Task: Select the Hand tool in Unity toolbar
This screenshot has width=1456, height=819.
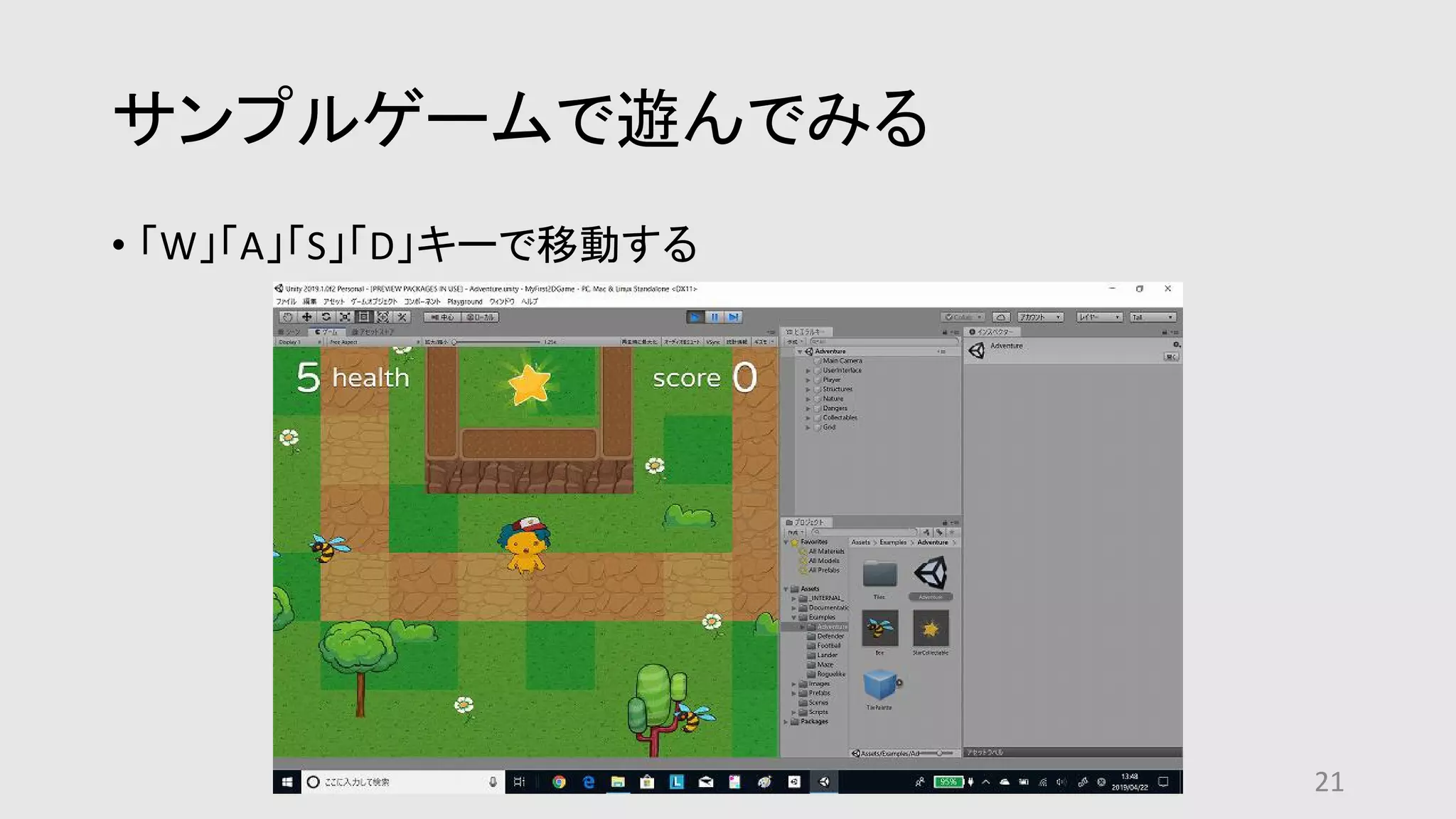Action: pyautogui.click(x=287, y=317)
